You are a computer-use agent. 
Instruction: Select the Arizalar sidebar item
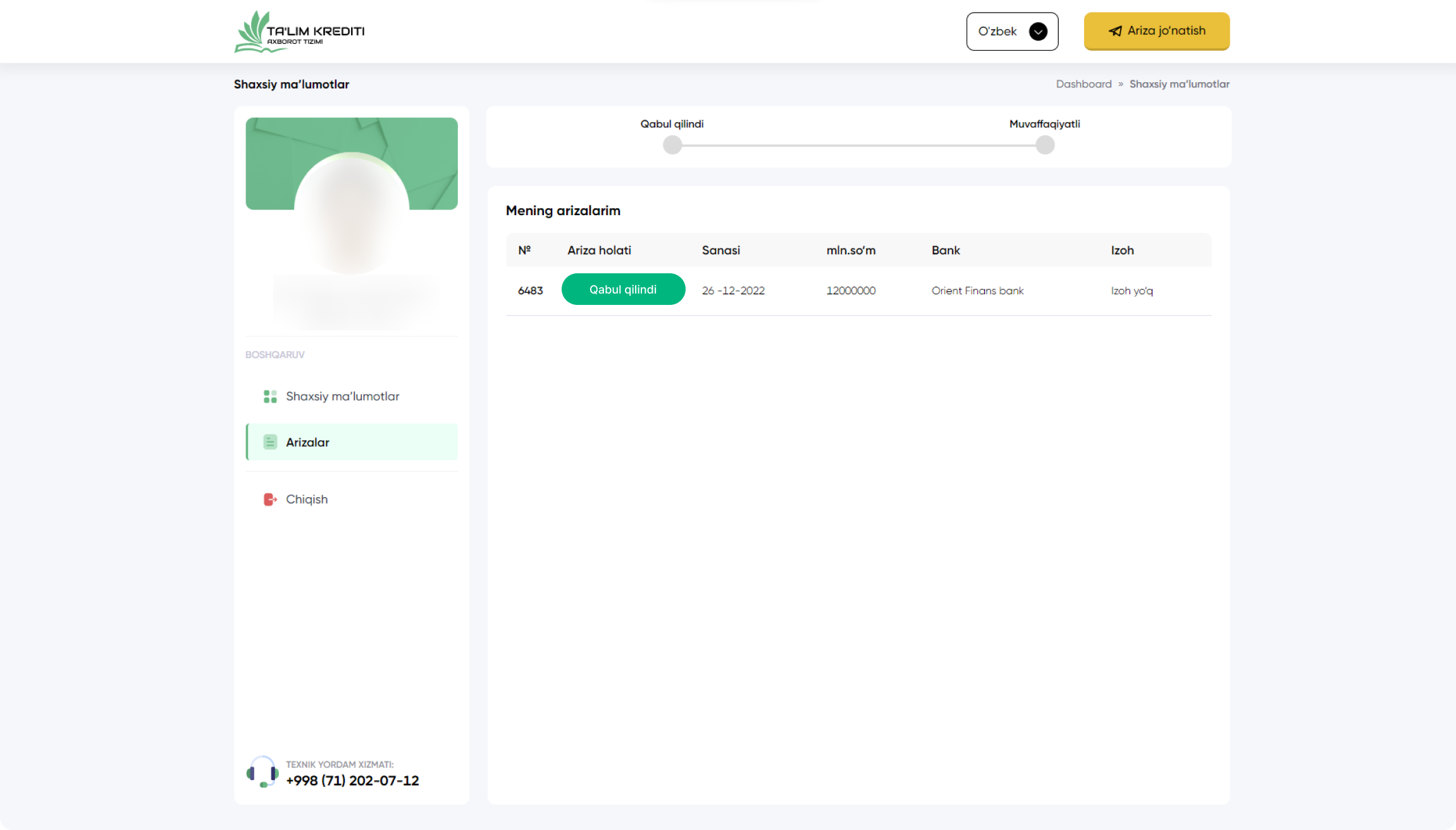pyautogui.click(x=352, y=442)
